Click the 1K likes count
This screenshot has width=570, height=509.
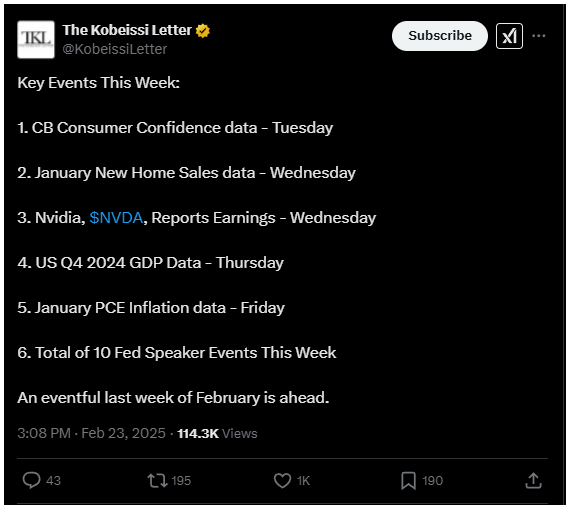pyautogui.click(x=303, y=481)
